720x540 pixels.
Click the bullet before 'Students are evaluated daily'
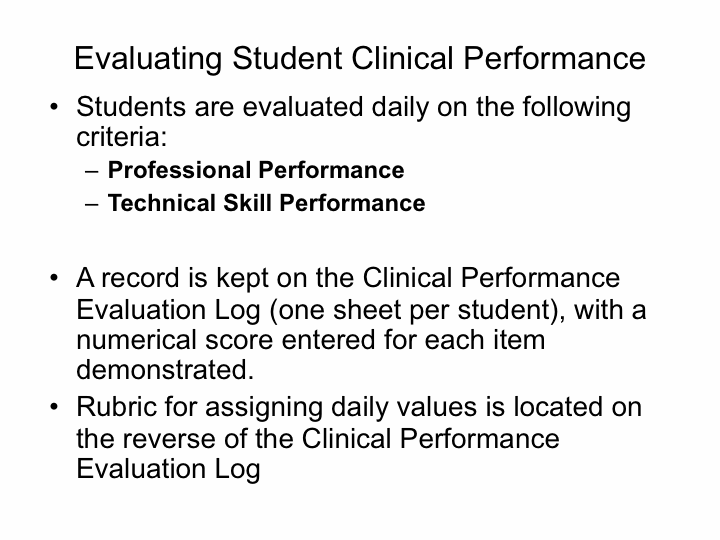(54, 107)
